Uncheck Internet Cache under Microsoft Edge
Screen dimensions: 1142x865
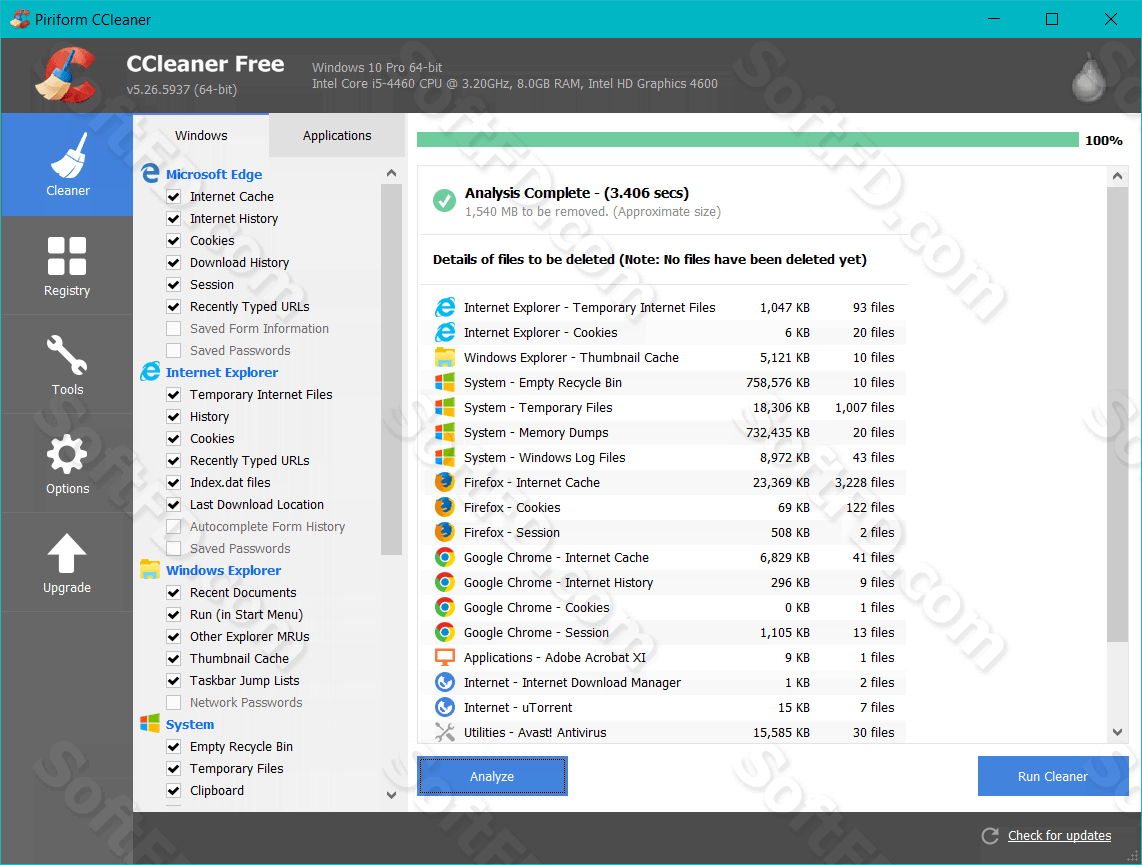(173, 197)
